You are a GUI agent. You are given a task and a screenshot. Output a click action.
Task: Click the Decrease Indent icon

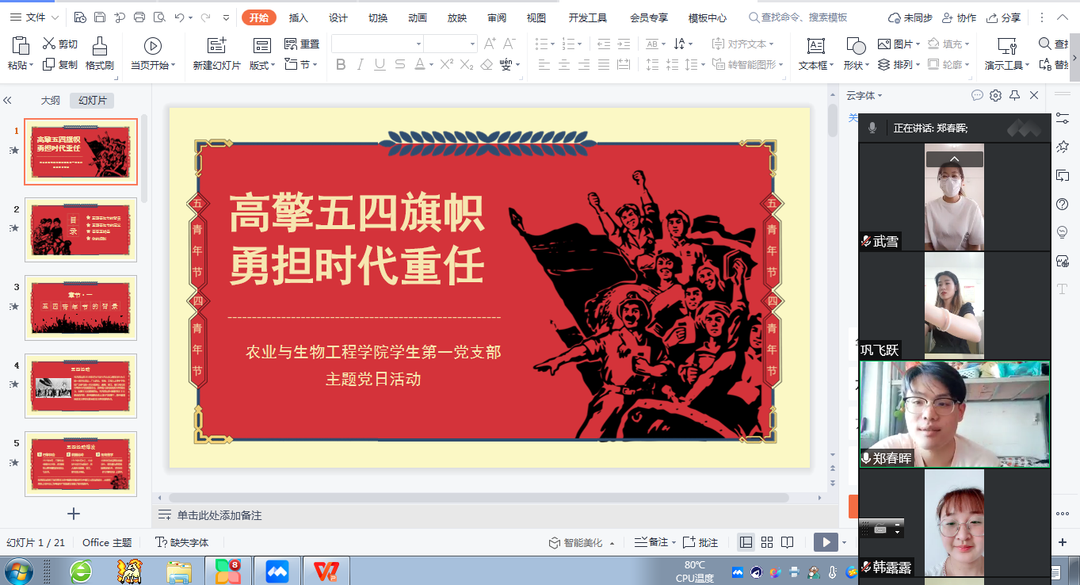pos(603,44)
